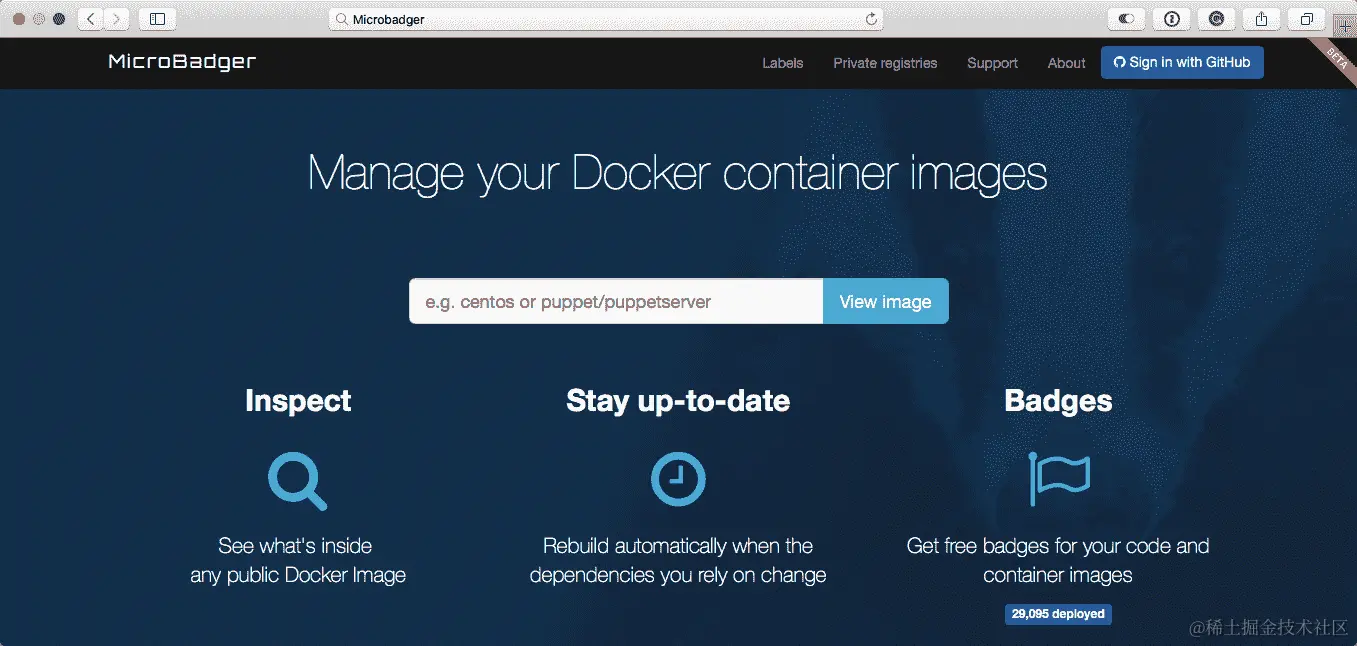Viewport: 1357px width, 646px height.
Task: Click the yellow minimize window button
Action: coord(39,19)
